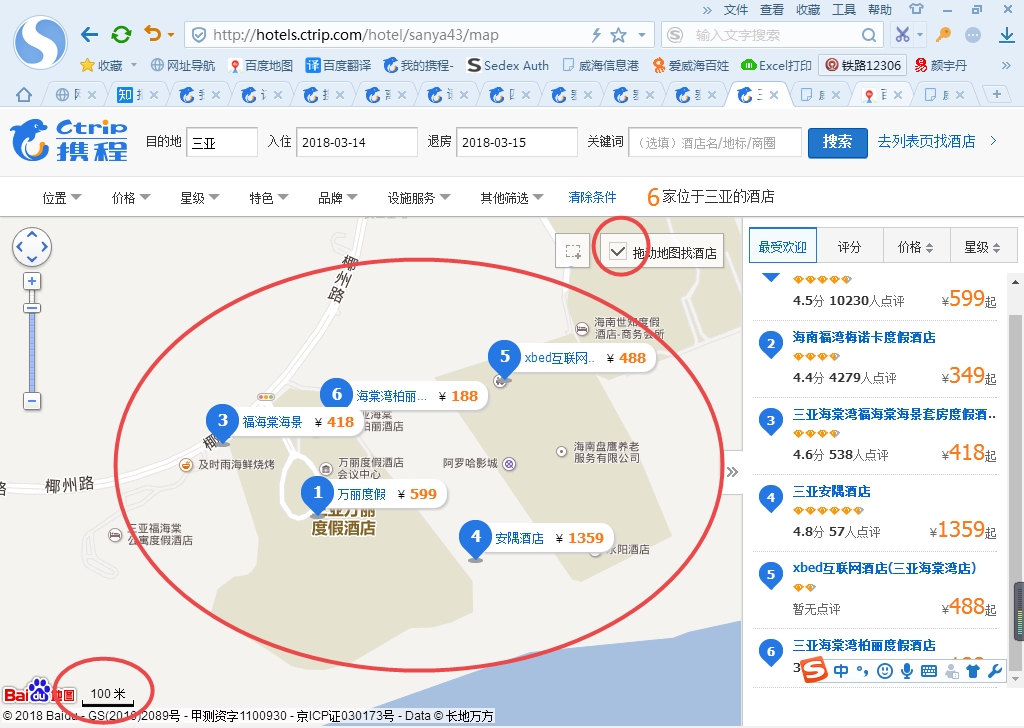Viewport: 1024px width, 728px height.
Task: Expand the 价格 filter dropdown
Action: click(131, 197)
